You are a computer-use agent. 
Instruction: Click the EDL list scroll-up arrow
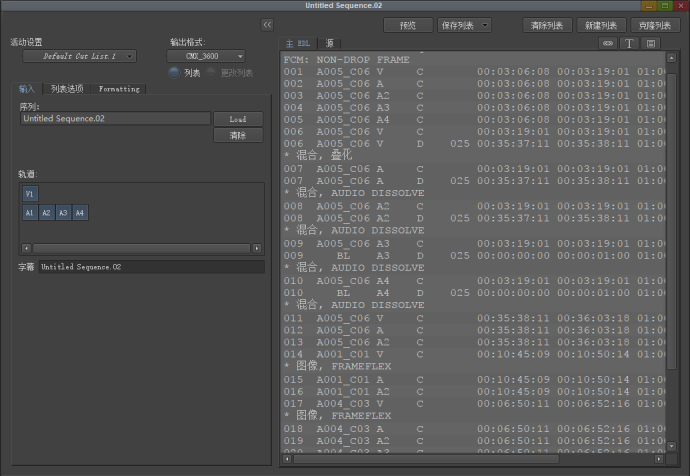(673, 56)
